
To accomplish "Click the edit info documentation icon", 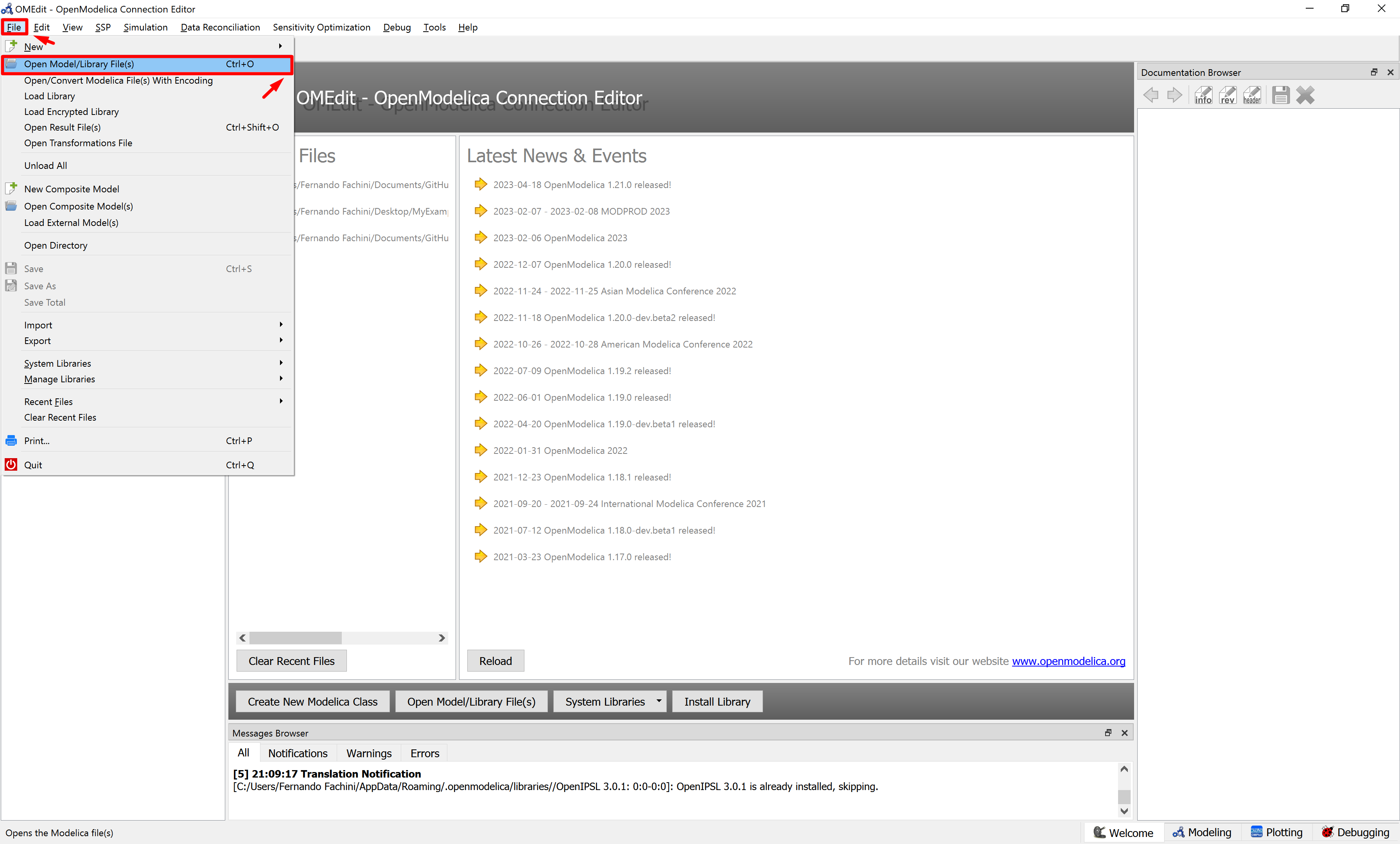I will pos(1203,95).
